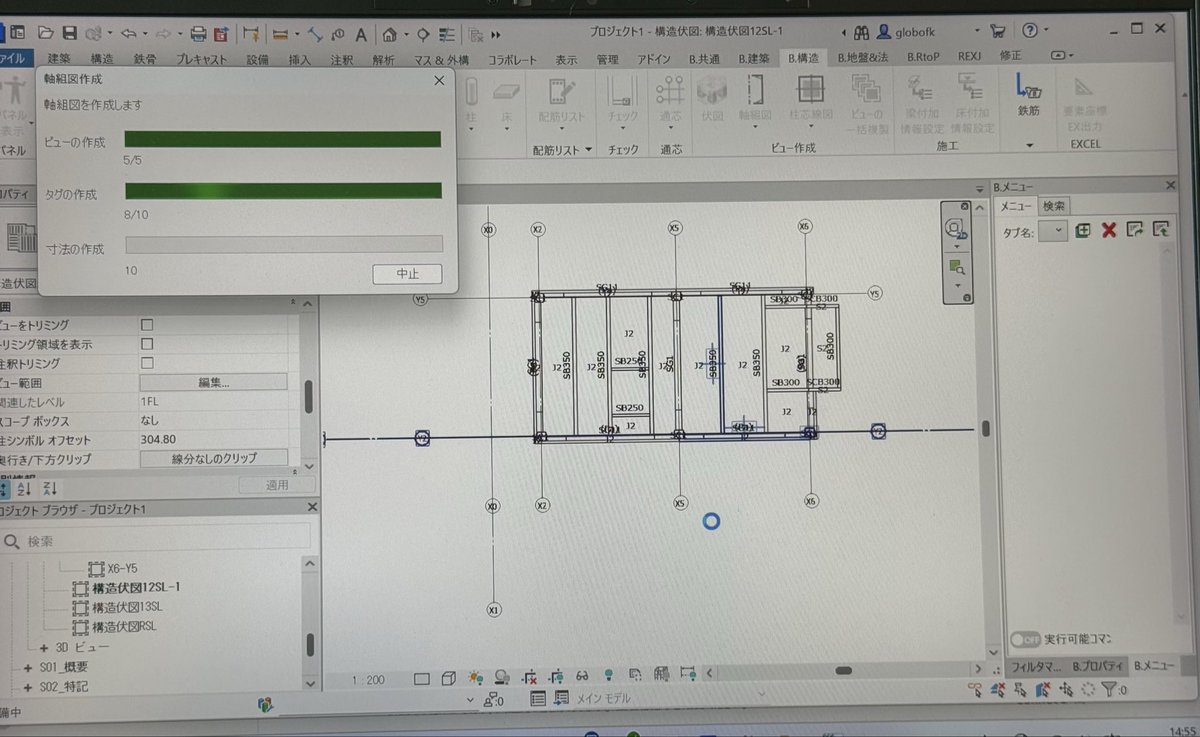Click the Undo arrow icon
Viewport: 1200px width, 737px height.
tap(129, 32)
